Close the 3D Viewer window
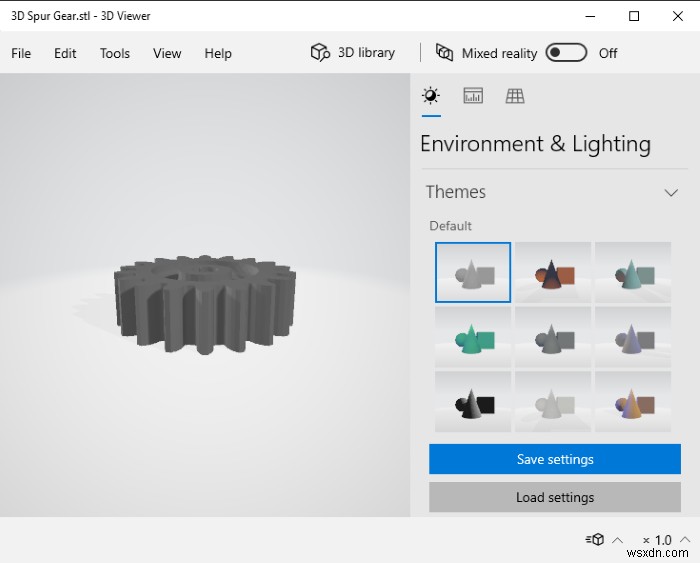Image resolution: width=700 pixels, height=563 pixels. pyautogui.click(x=678, y=16)
